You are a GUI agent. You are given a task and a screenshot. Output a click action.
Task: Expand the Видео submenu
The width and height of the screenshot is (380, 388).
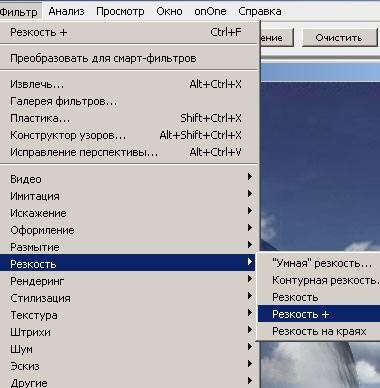tap(129, 179)
